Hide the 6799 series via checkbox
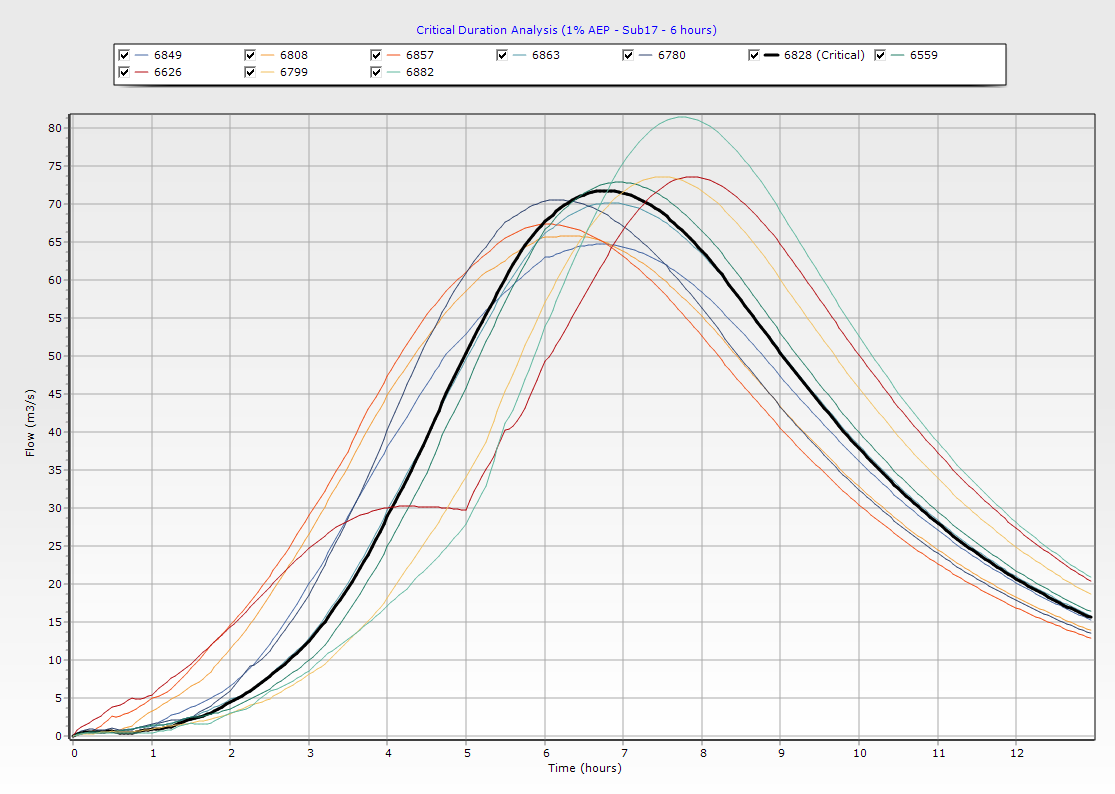 pos(250,72)
